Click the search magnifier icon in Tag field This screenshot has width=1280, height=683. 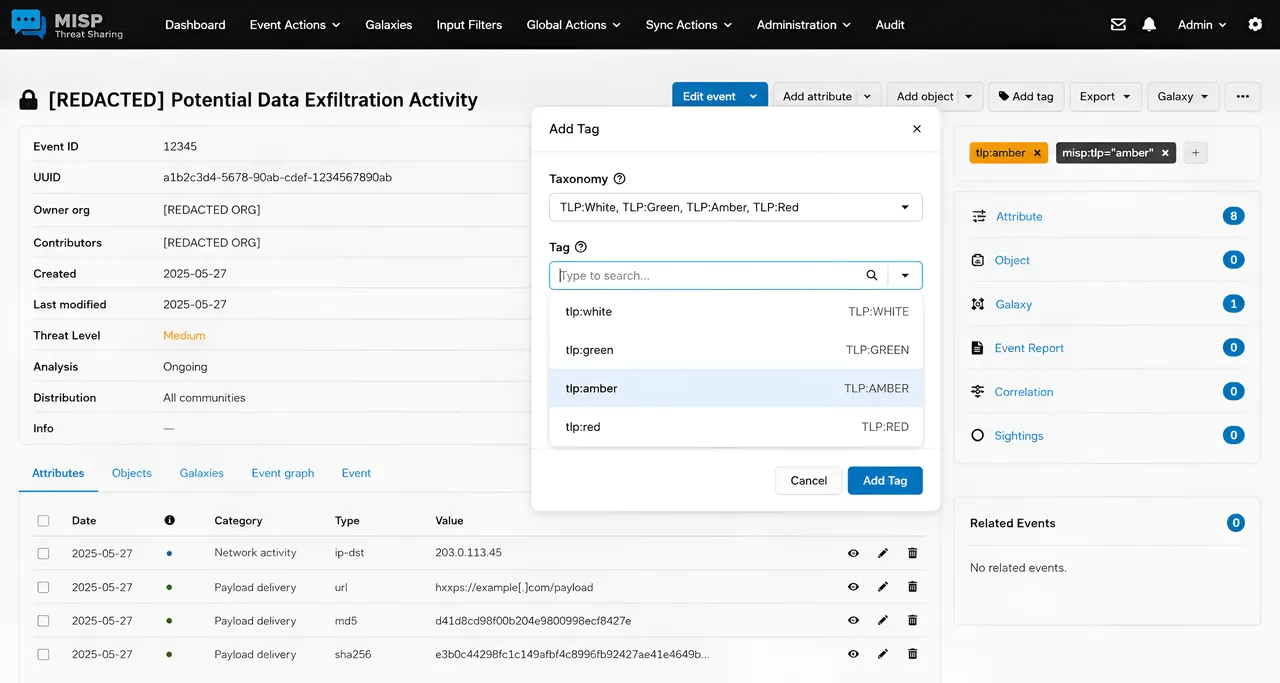[872, 275]
